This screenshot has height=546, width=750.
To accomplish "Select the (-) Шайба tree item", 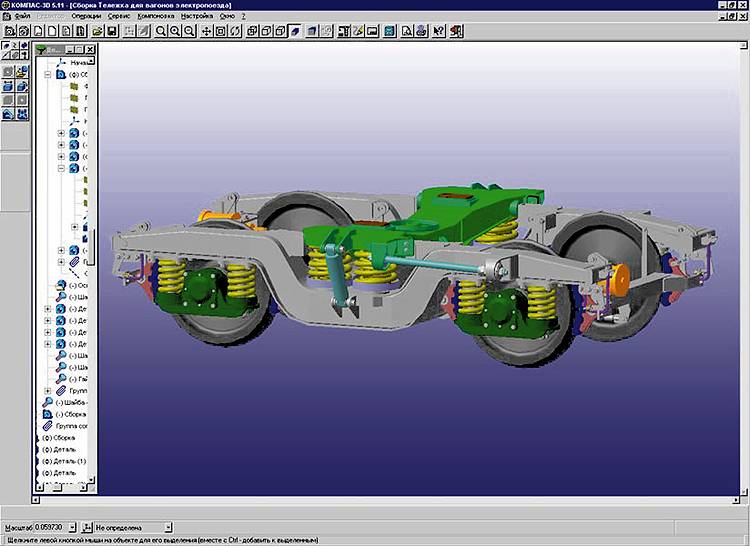I will (x=72, y=403).
